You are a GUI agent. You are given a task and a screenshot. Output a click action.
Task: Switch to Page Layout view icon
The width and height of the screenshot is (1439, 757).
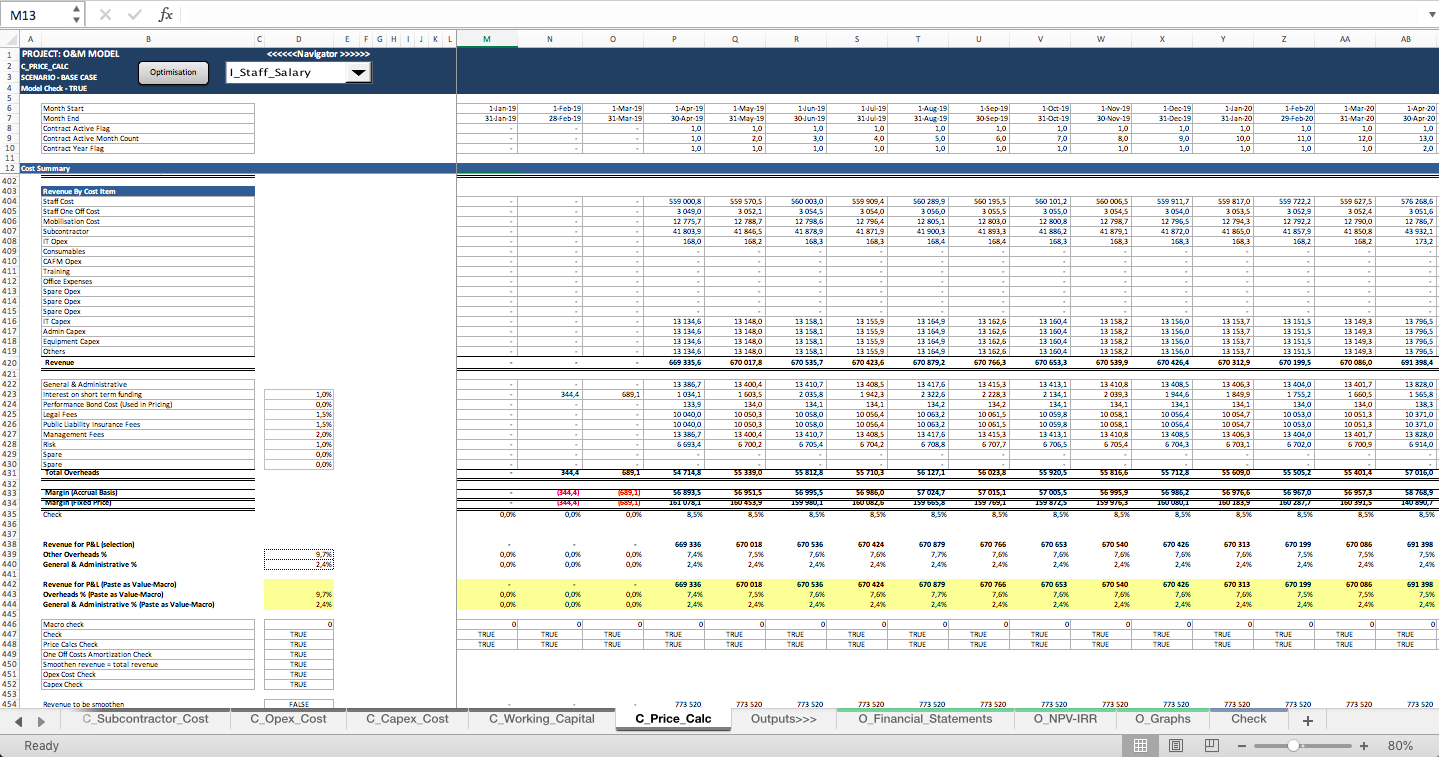[1175, 745]
